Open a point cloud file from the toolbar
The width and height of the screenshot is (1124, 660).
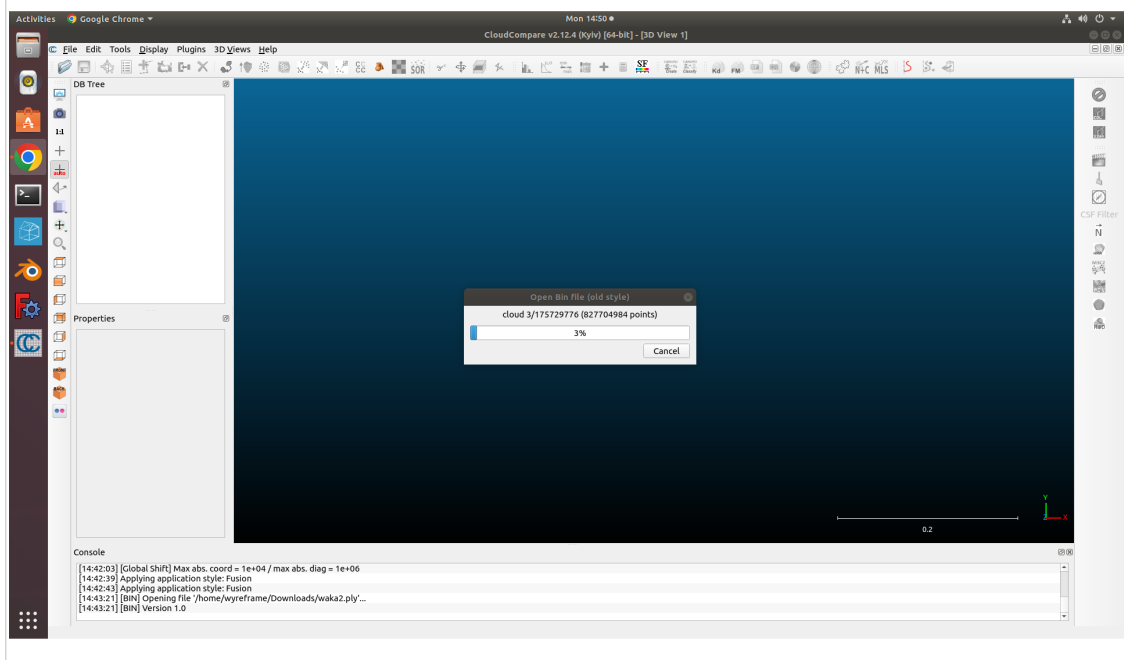tap(64, 67)
